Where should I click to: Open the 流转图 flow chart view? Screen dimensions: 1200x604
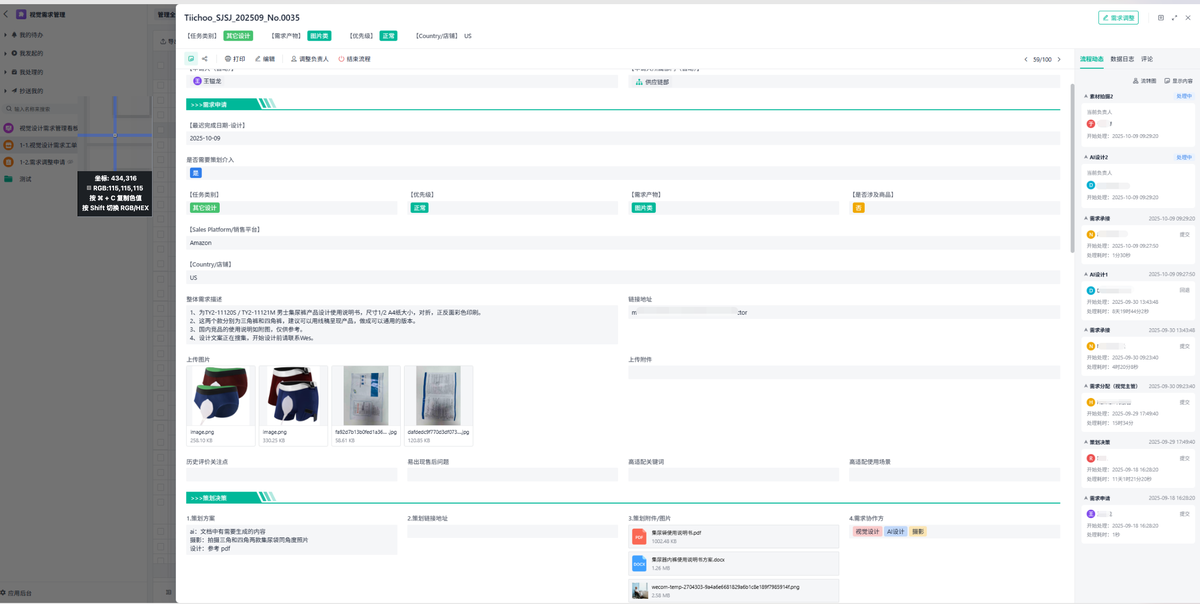point(1144,81)
